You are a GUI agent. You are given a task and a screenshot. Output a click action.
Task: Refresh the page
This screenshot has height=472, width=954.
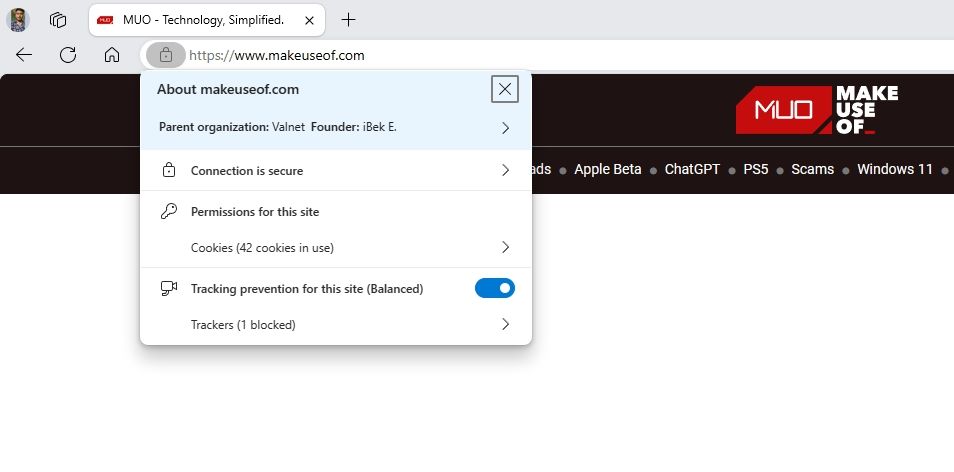(x=68, y=55)
